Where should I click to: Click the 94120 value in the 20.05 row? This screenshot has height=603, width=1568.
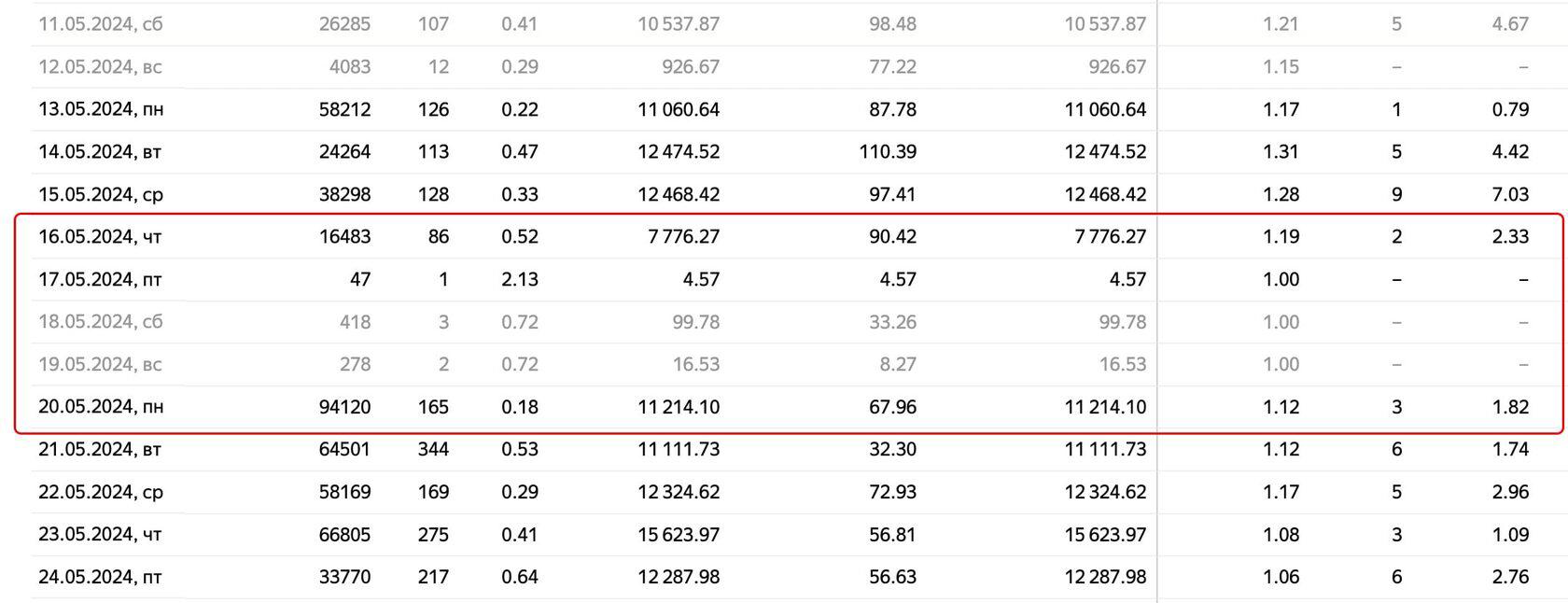[x=344, y=407]
